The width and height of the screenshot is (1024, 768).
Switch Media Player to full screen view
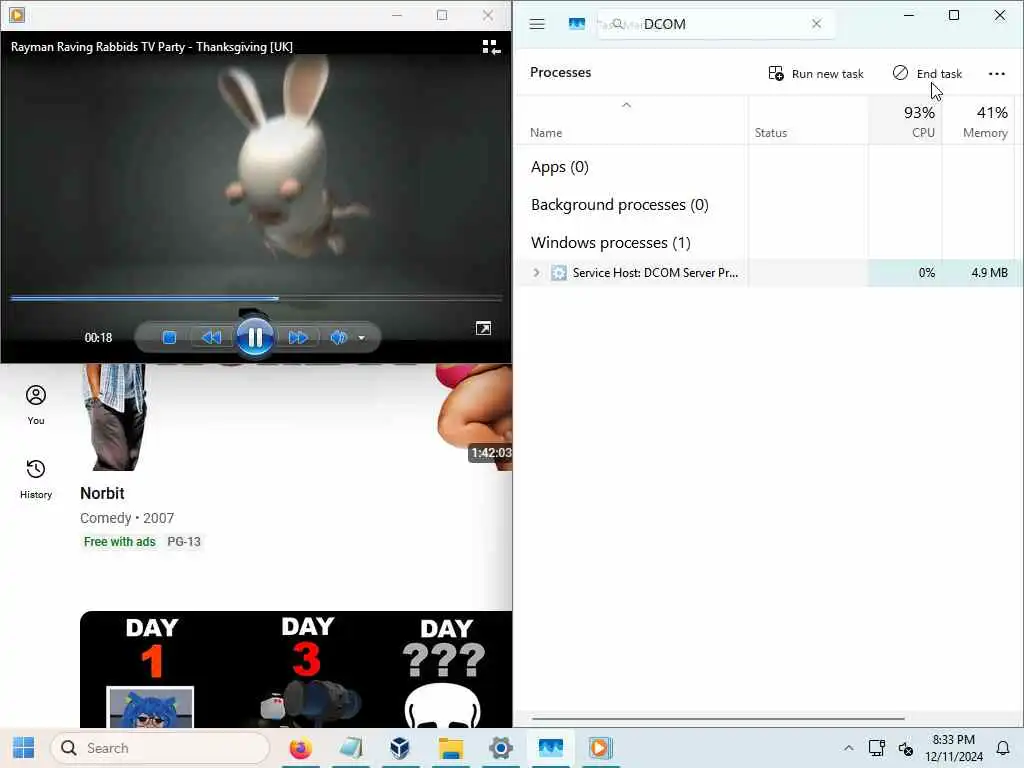(483, 328)
